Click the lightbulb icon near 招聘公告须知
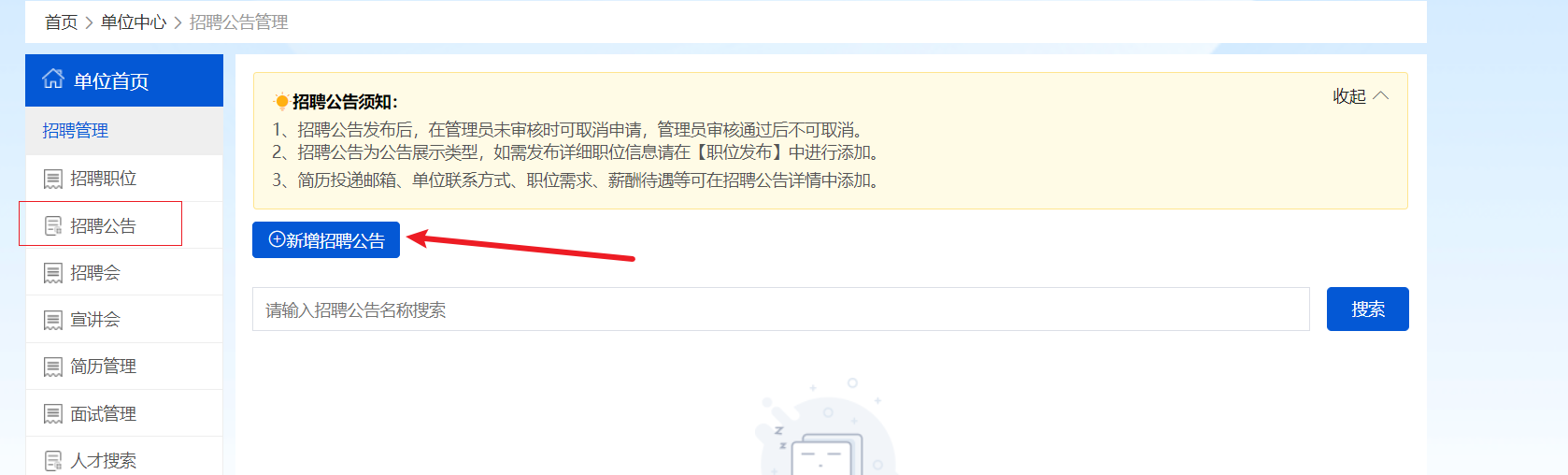The image size is (1568, 475). point(281,101)
